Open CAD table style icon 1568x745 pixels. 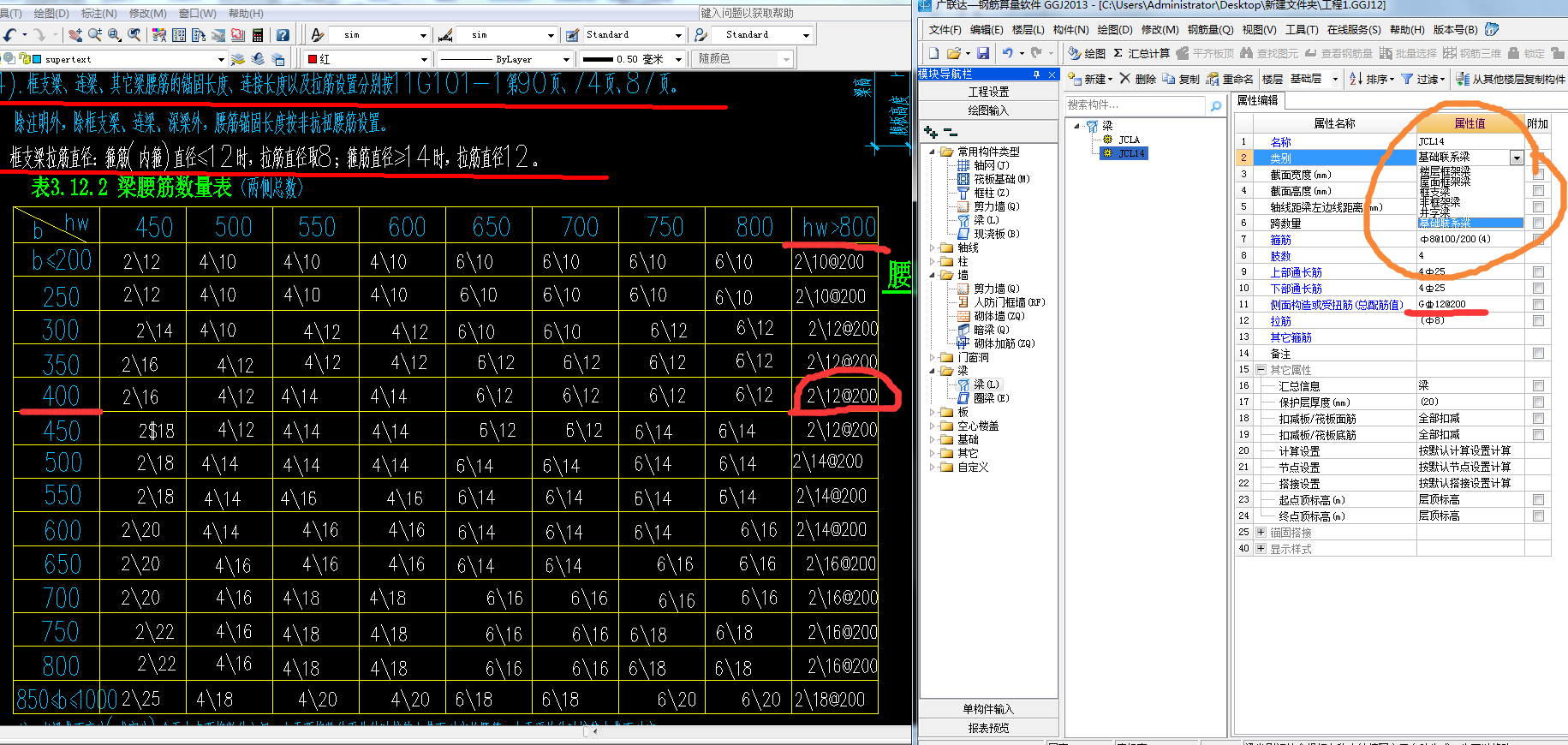tap(573, 35)
